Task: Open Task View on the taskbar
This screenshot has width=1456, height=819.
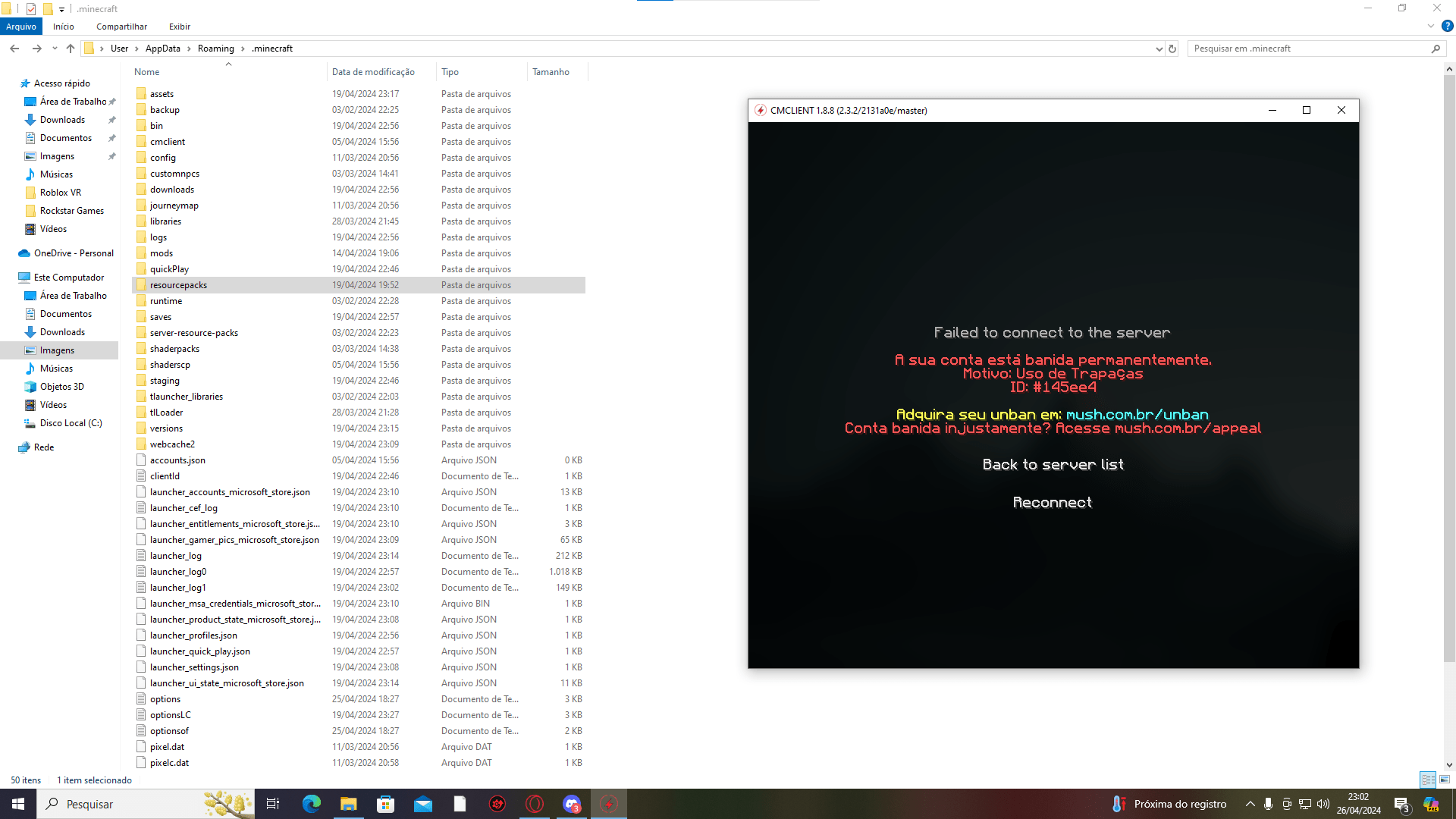Action: pos(273,804)
